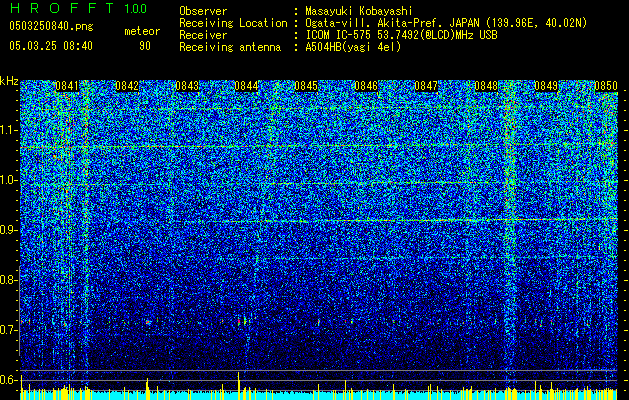Select the 0.9 frequency axis label
The image size is (629, 400).
[x=9, y=230]
